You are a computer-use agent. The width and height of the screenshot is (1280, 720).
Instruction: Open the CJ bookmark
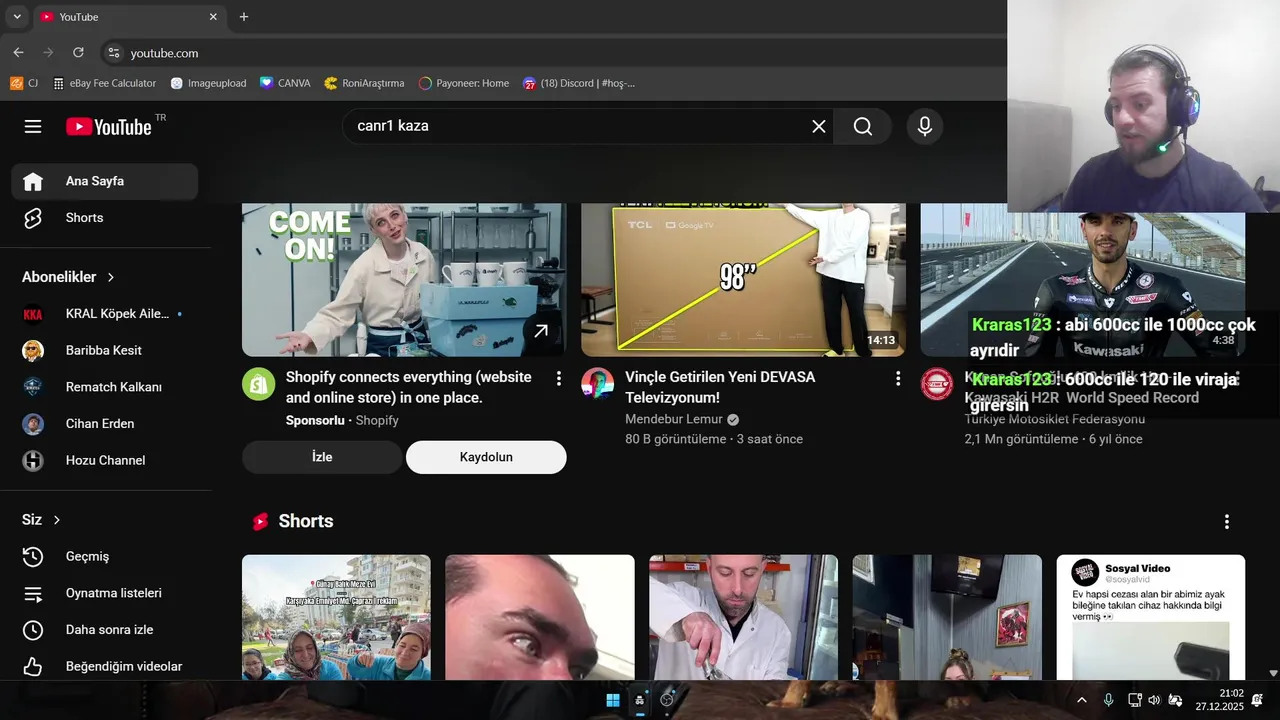25,83
